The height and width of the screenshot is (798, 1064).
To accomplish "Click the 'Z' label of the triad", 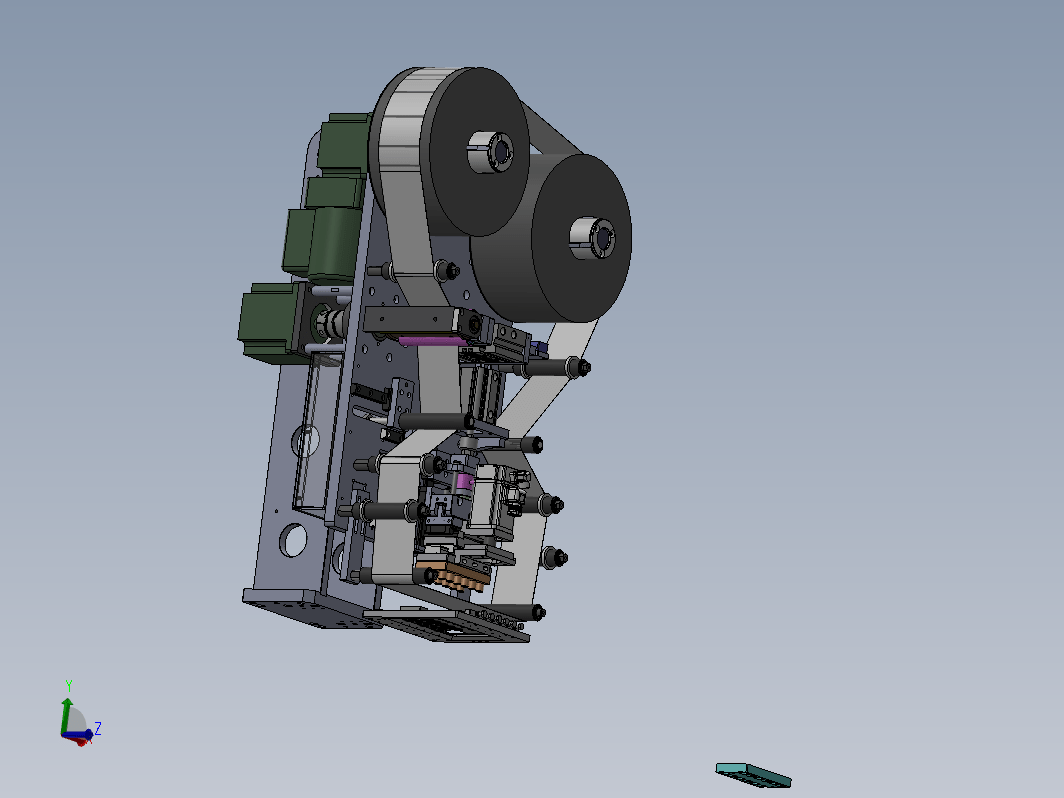I will point(98,729).
